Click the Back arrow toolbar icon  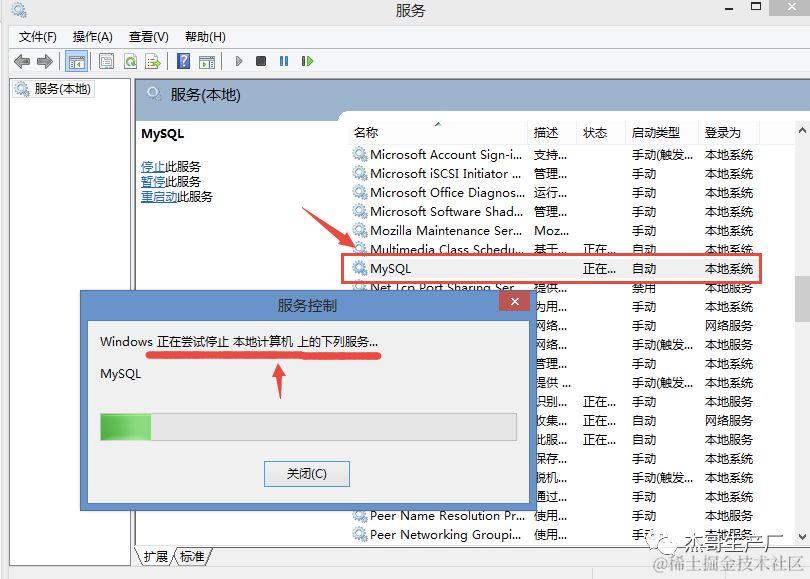coord(22,61)
